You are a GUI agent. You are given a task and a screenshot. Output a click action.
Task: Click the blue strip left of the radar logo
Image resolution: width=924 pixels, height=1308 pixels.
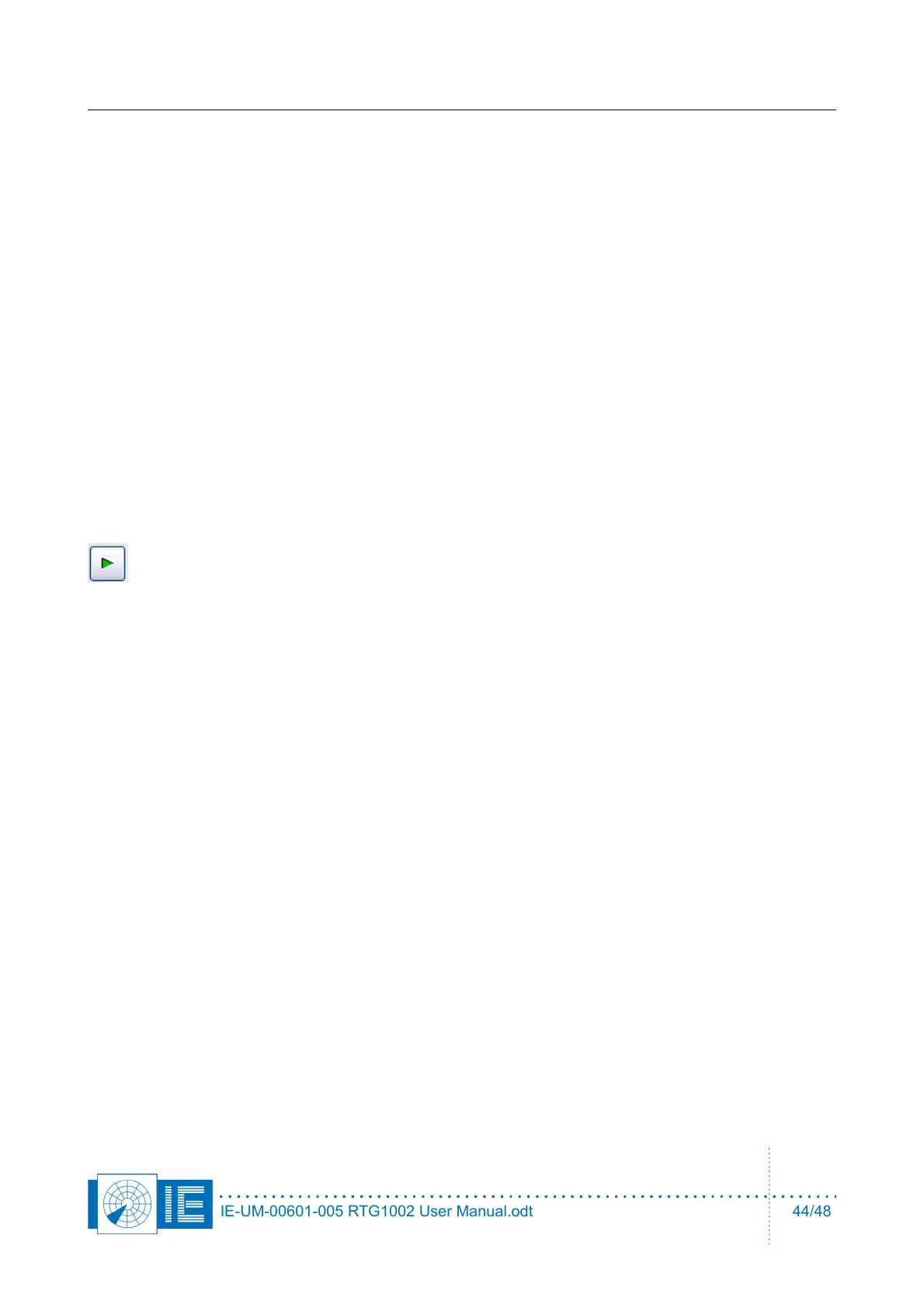coord(92,1204)
